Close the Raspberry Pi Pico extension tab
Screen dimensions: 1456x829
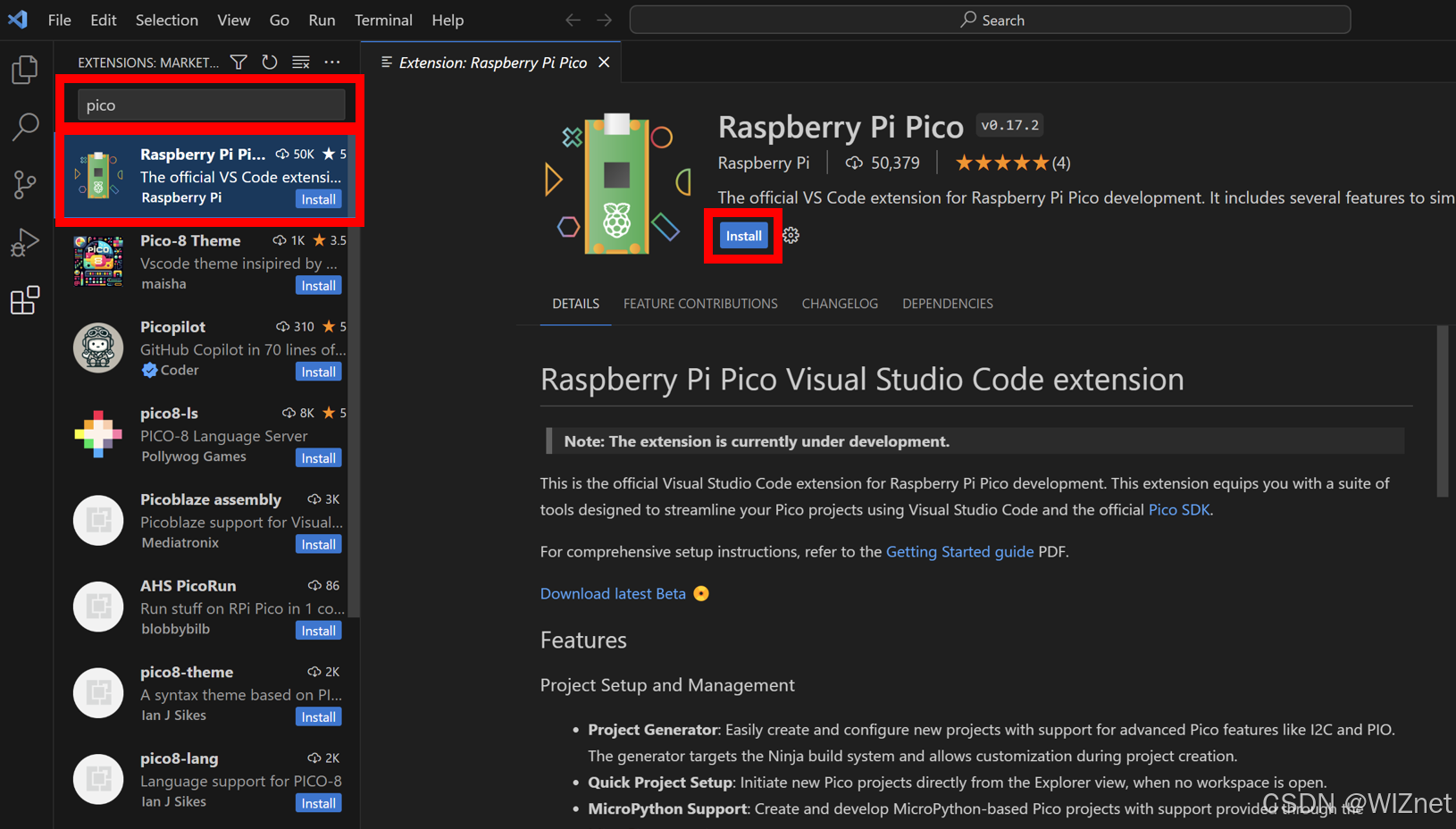pyautogui.click(x=604, y=62)
